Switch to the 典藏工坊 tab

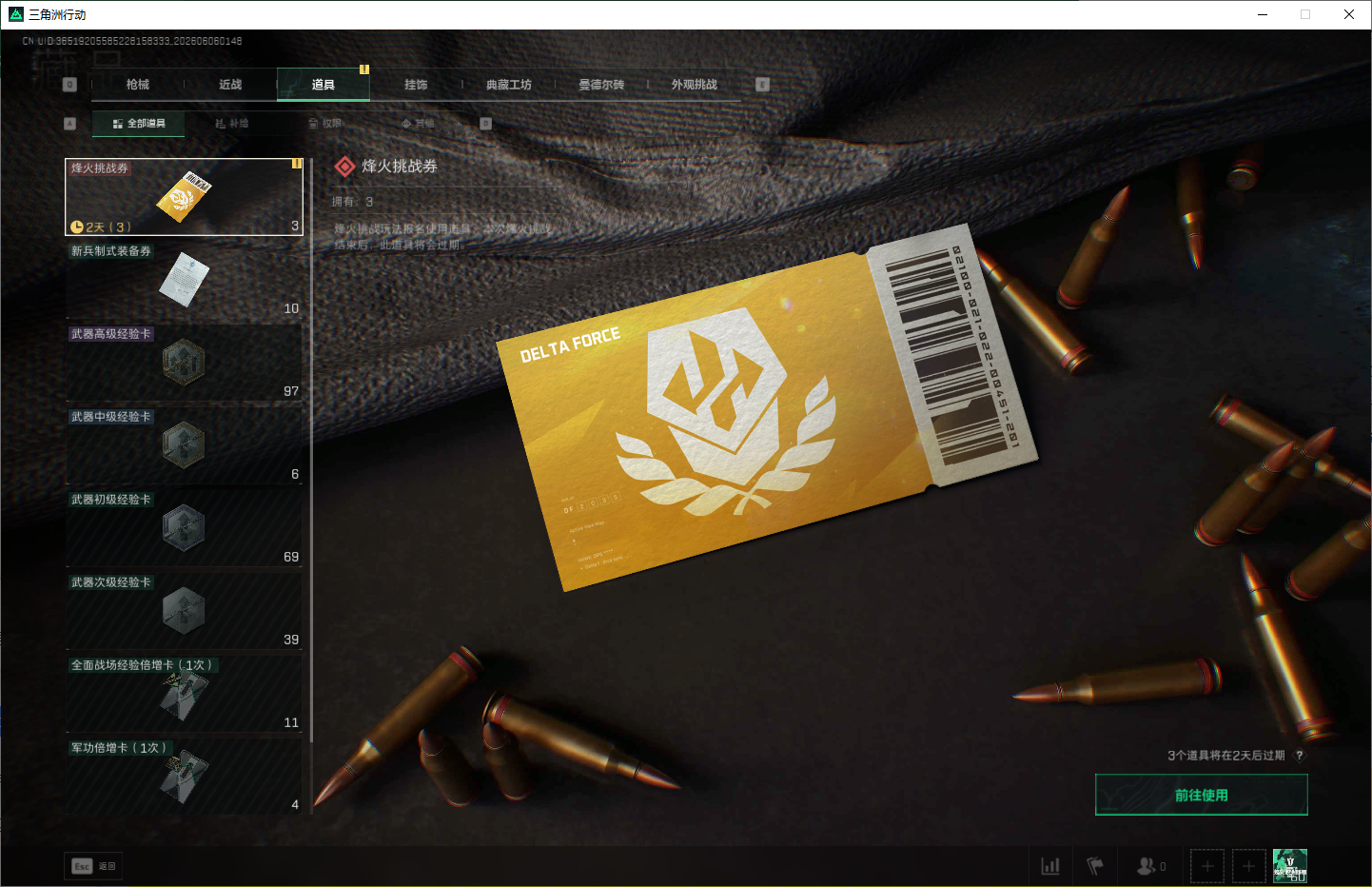pyautogui.click(x=509, y=85)
